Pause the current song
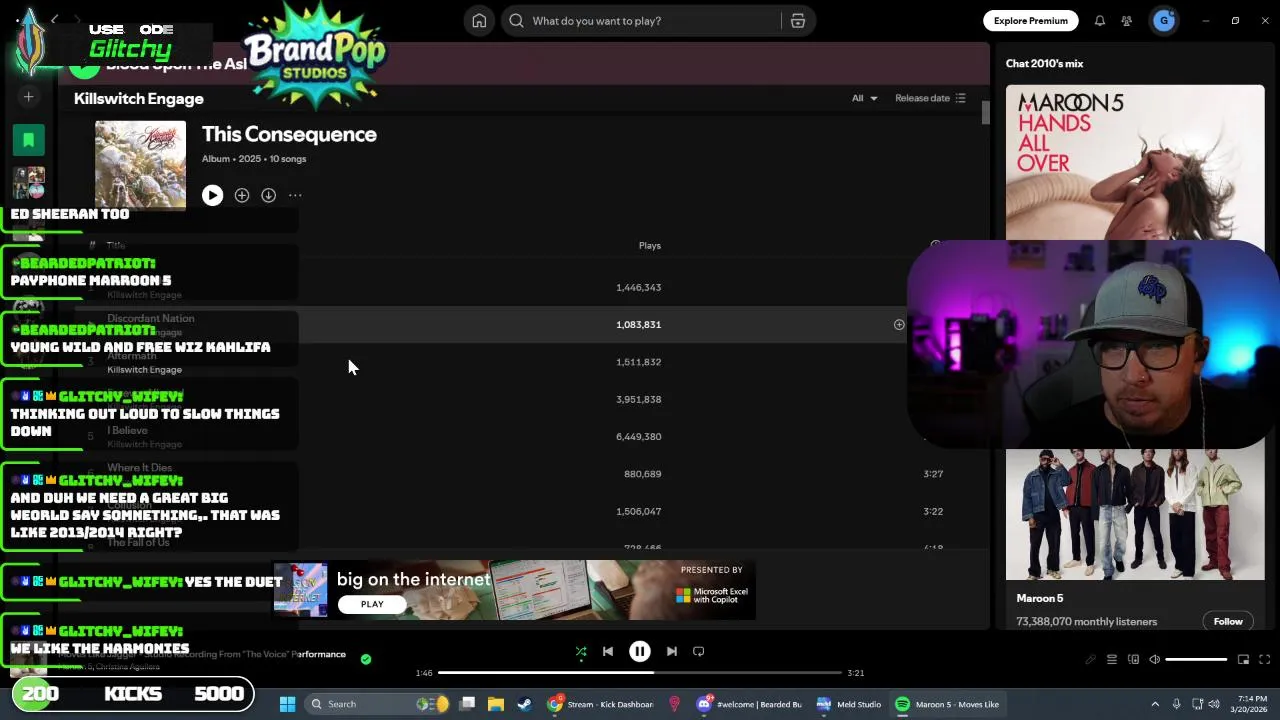This screenshot has height=720, width=1280. (640, 652)
